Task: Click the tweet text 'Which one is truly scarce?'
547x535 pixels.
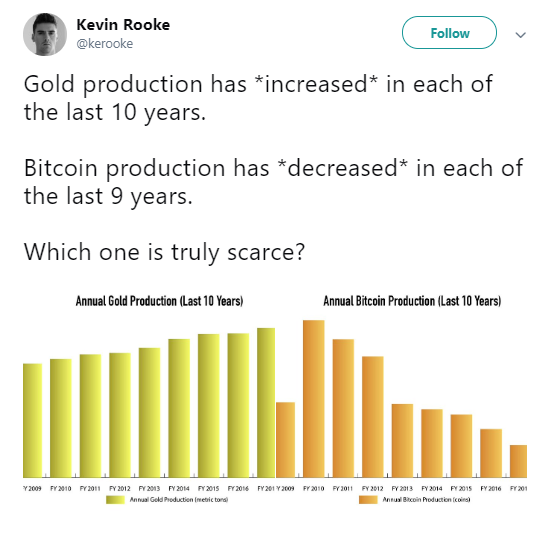Action: point(164,252)
